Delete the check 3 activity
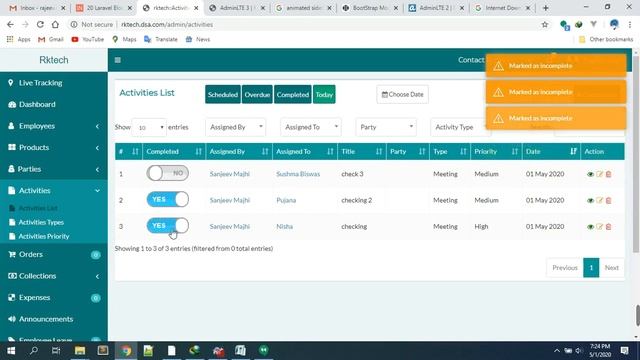The image size is (640, 360). pyautogui.click(x=608, y=174)
